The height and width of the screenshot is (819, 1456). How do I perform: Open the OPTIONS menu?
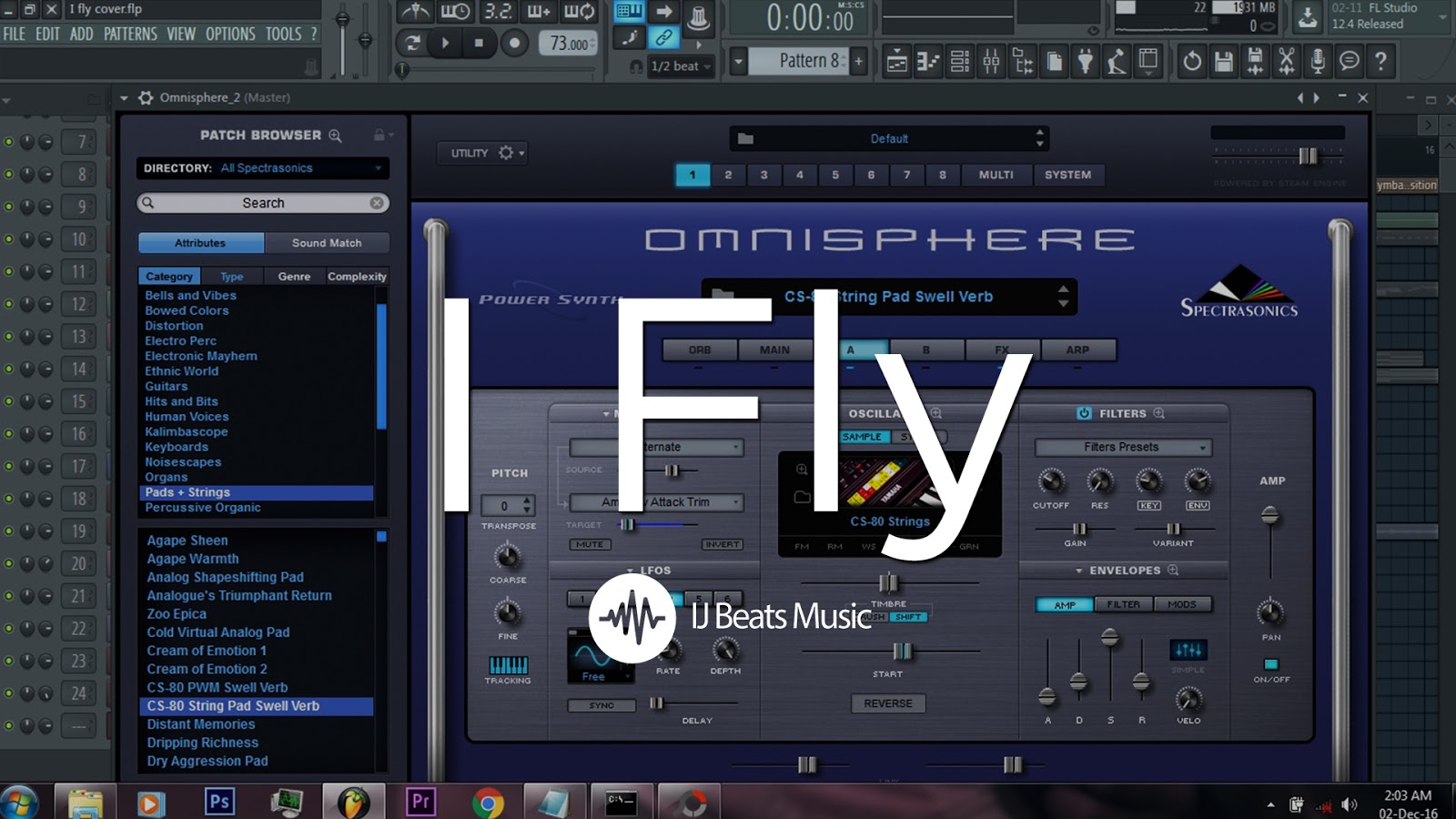230,34
